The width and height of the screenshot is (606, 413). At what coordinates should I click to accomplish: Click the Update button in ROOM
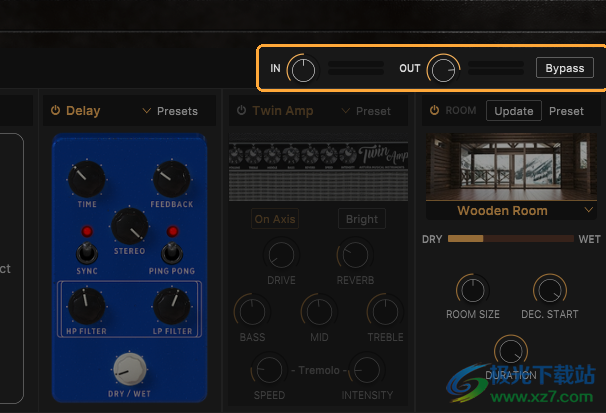click(x=514, y=111)
